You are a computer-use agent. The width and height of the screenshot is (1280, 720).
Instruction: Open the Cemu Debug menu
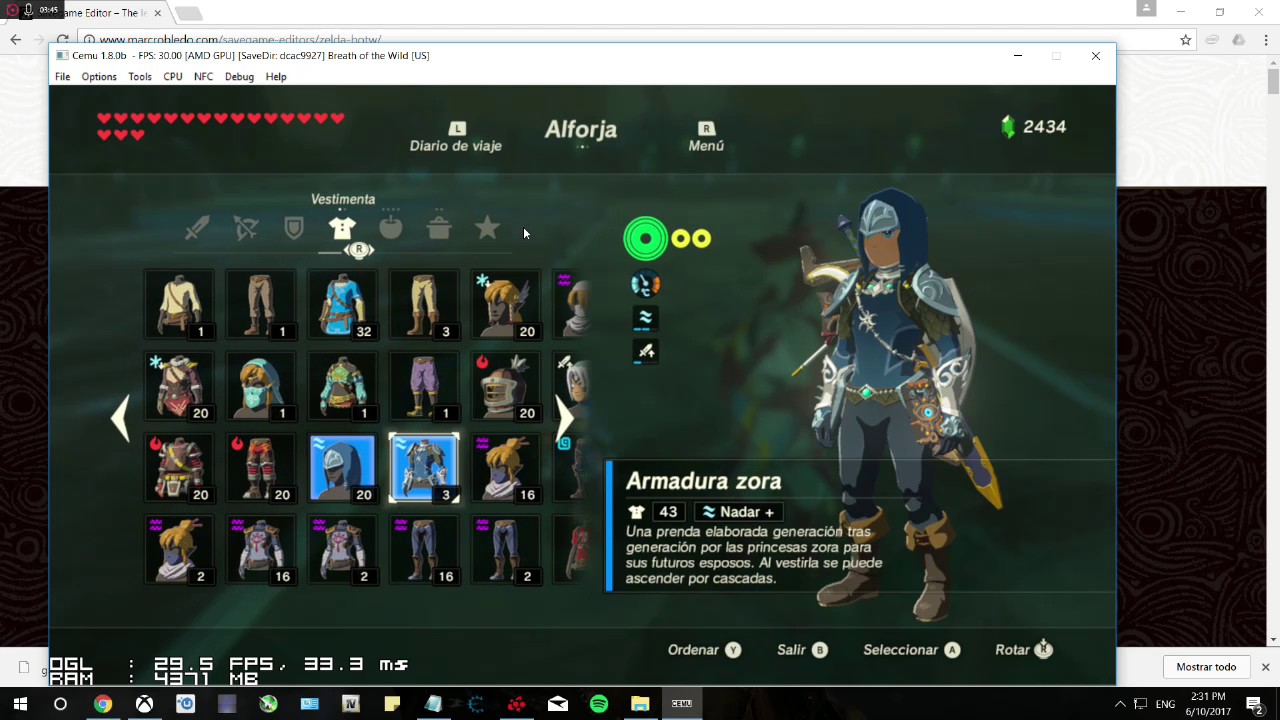(239, 77)
